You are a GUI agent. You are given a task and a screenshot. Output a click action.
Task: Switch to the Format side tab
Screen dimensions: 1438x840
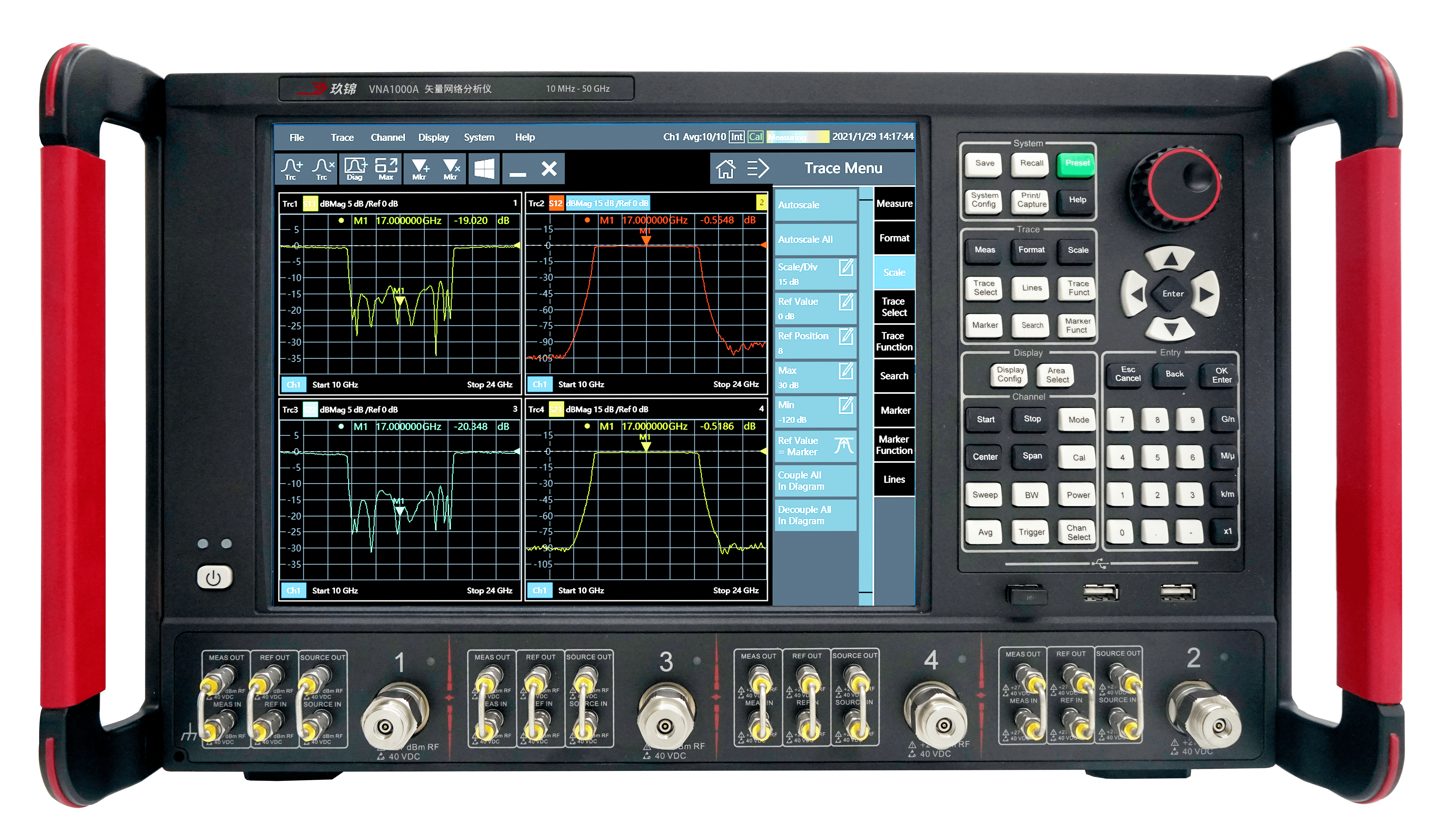(x=894, y=238)
